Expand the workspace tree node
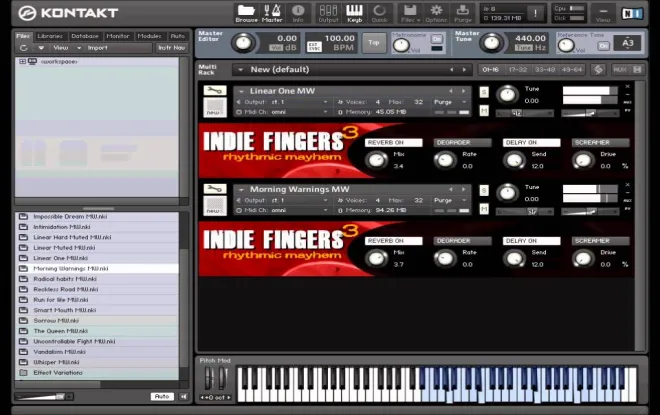The width and height of the screenshot is (660, 415). pos(22,61)
